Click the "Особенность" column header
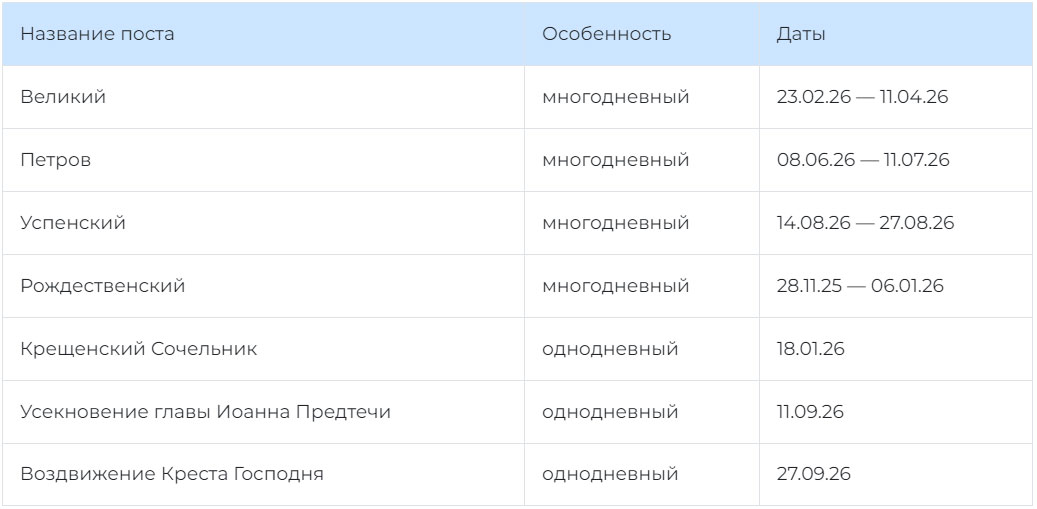Viewport: 1037px width, 509px height. click(606, 34)
